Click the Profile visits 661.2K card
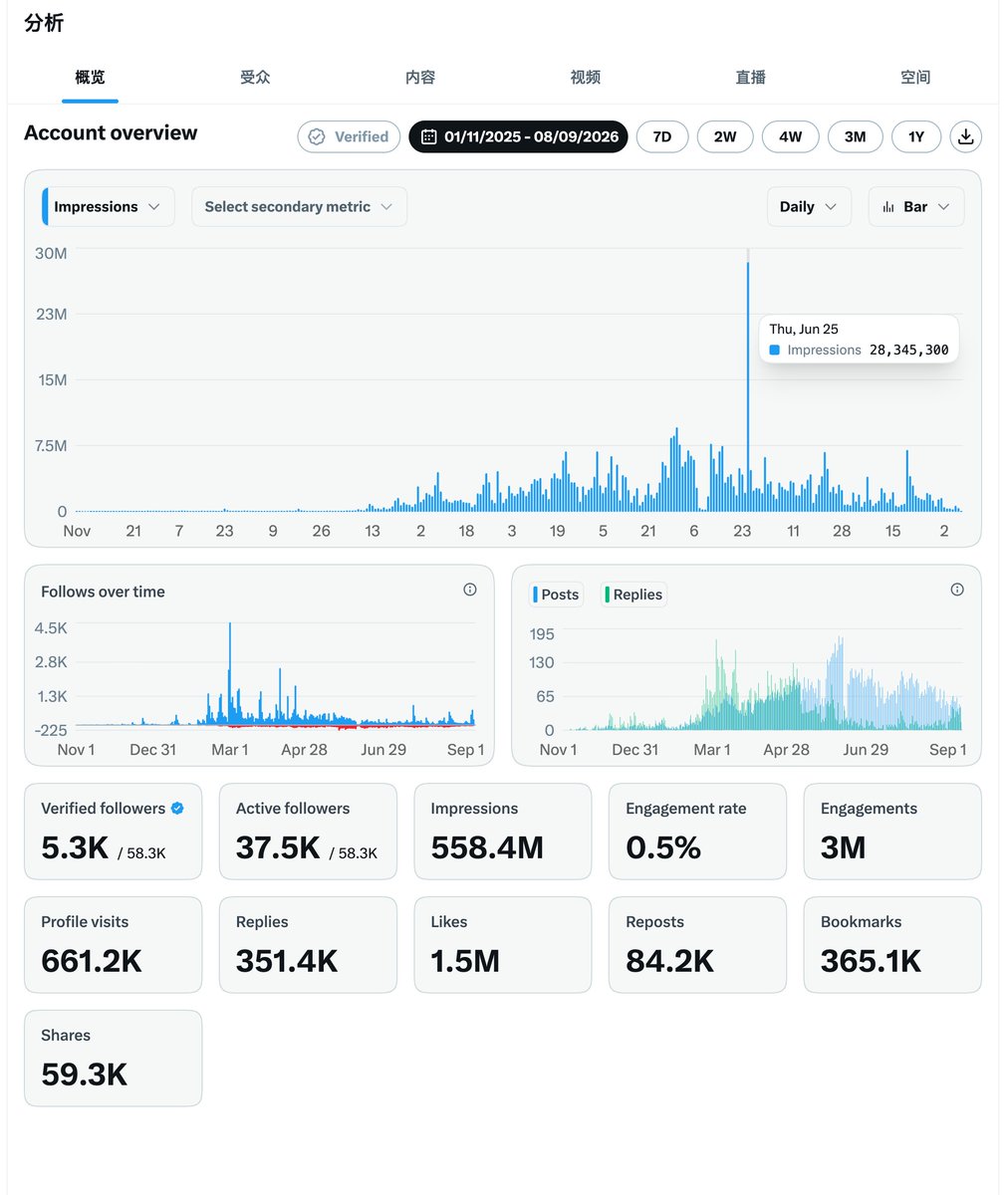The width and height of the screenshot is (1008, 1195). coord(113,945)
